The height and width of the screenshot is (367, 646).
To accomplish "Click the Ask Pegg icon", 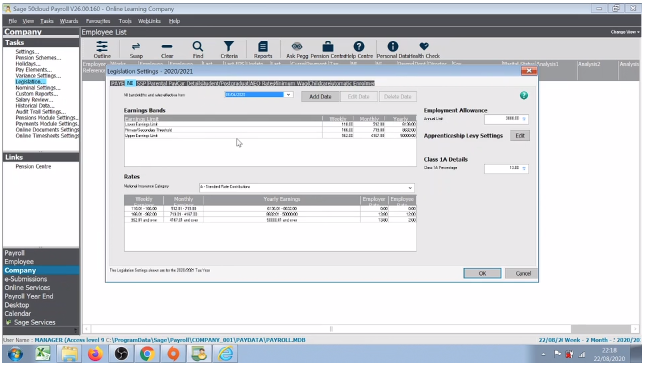I will pos(297,50).
